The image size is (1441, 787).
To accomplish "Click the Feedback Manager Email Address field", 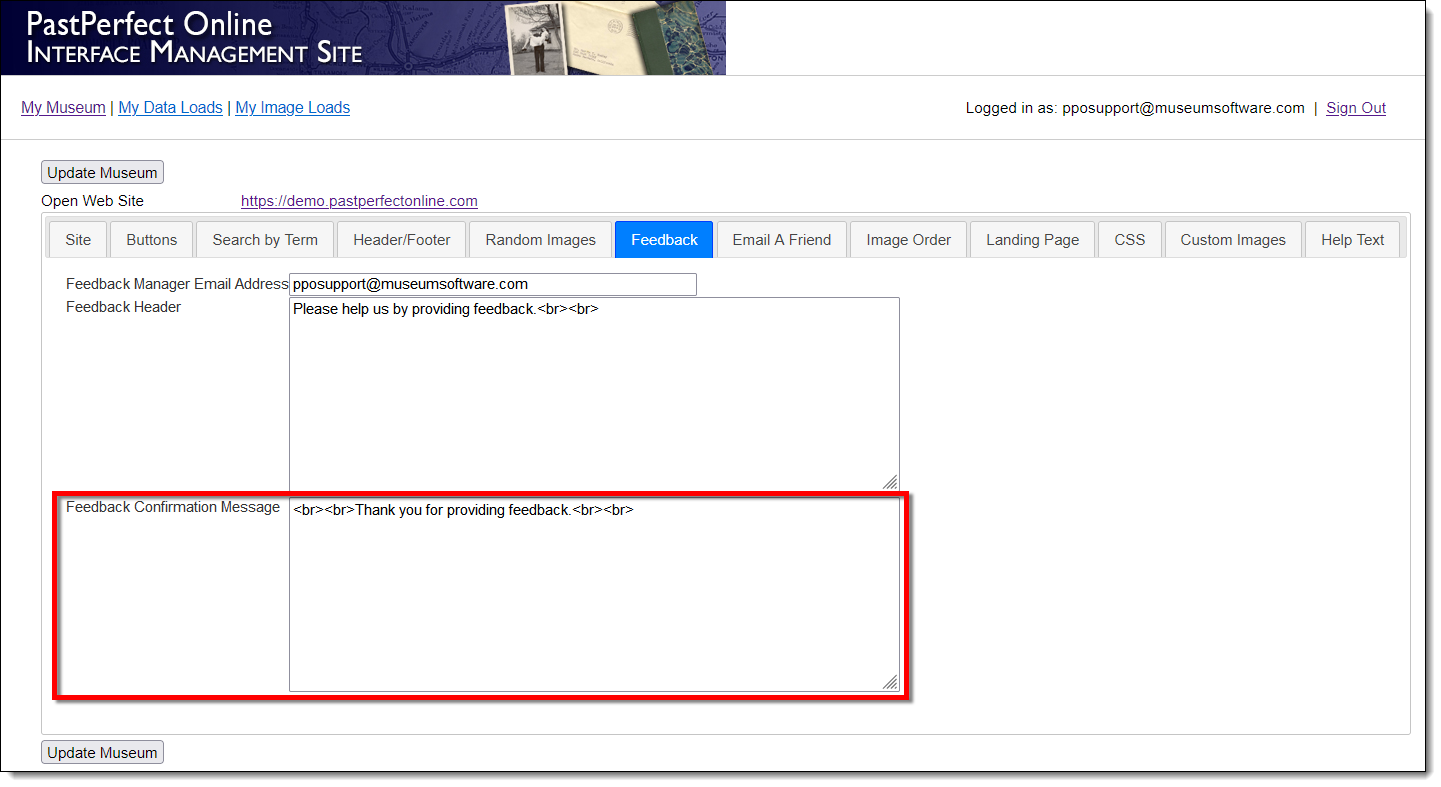I will (x=492, y=284).
